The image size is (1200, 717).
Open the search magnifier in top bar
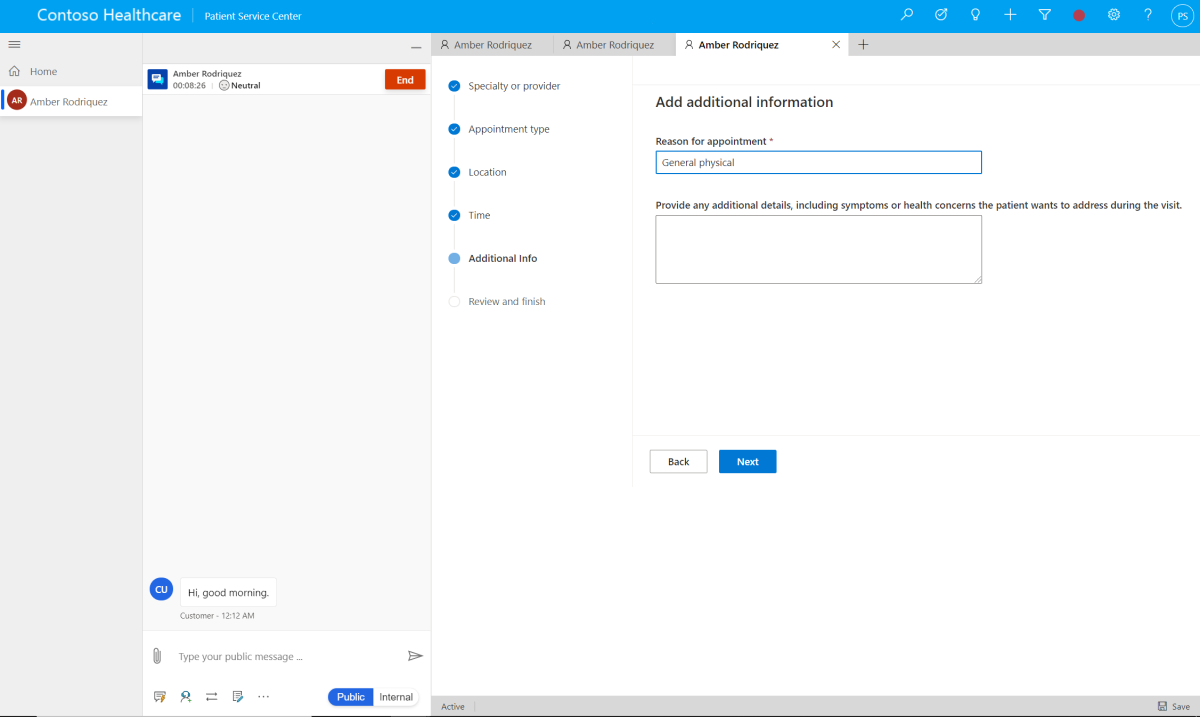[x=907, y=15]
